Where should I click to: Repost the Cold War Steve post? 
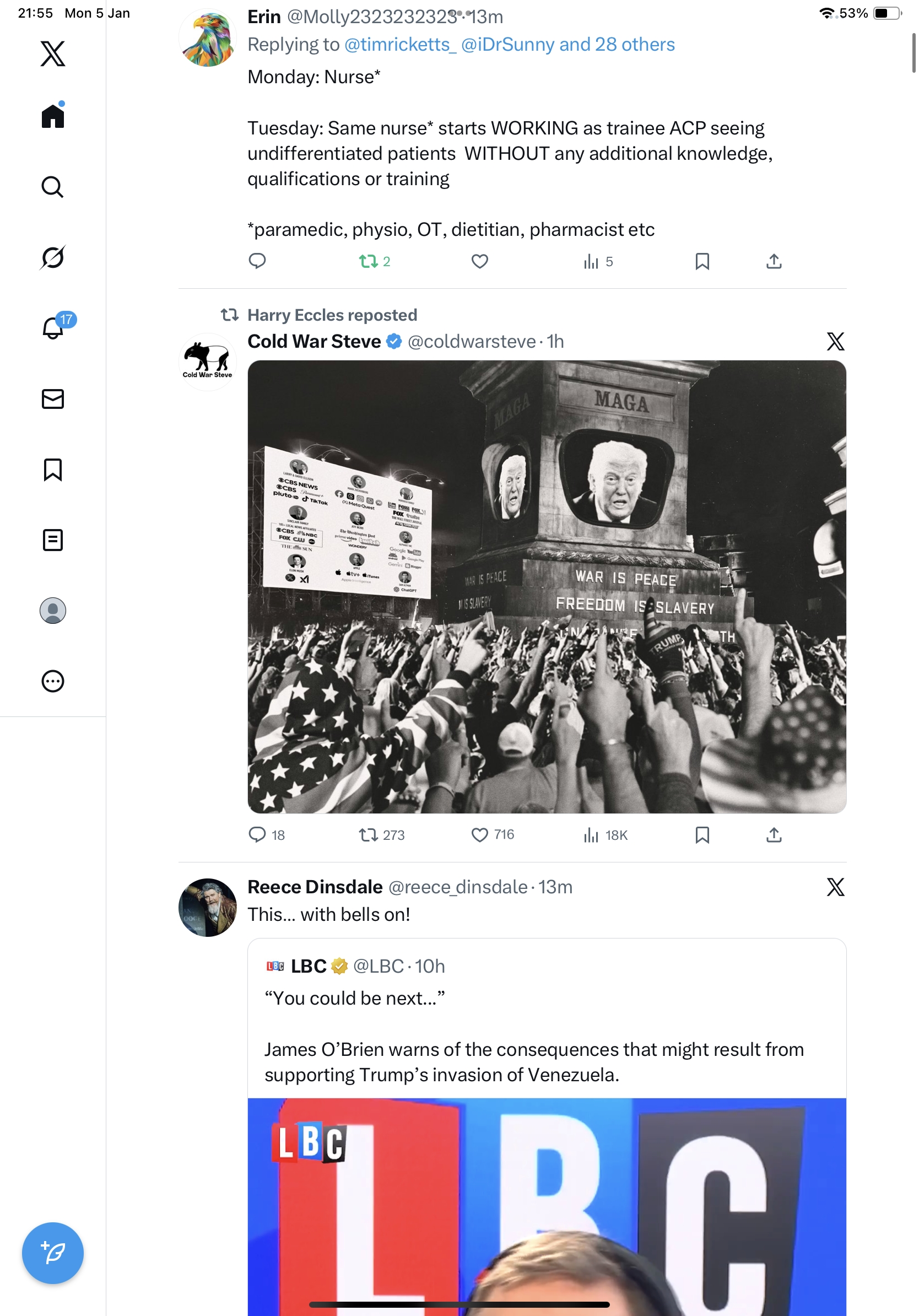[369, 835]
